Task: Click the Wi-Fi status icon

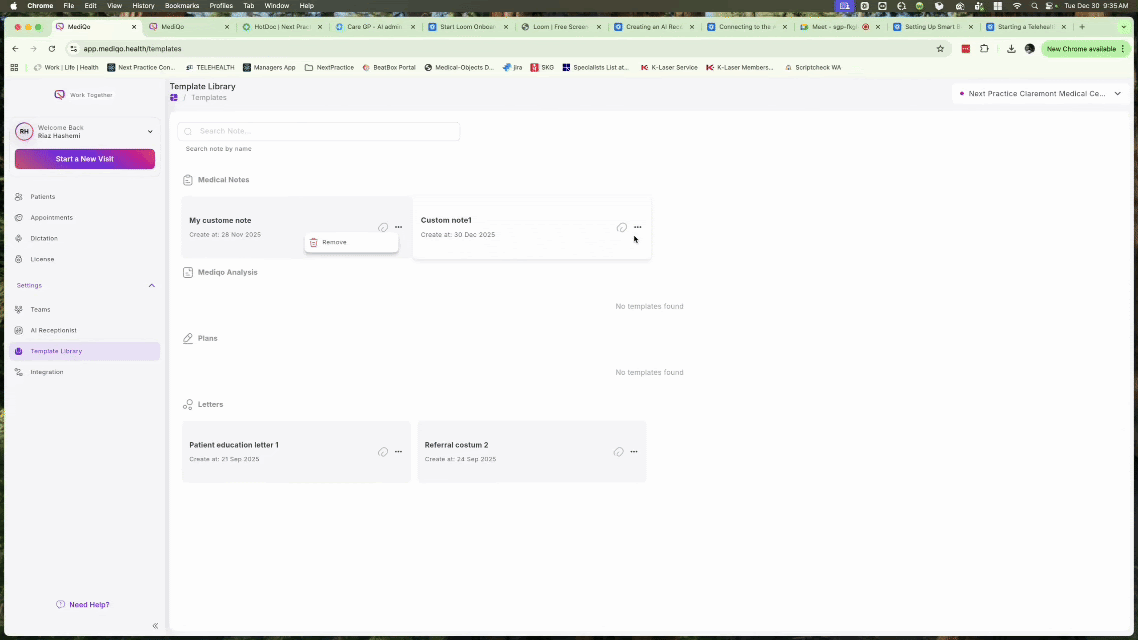Action: (1016, 6)
